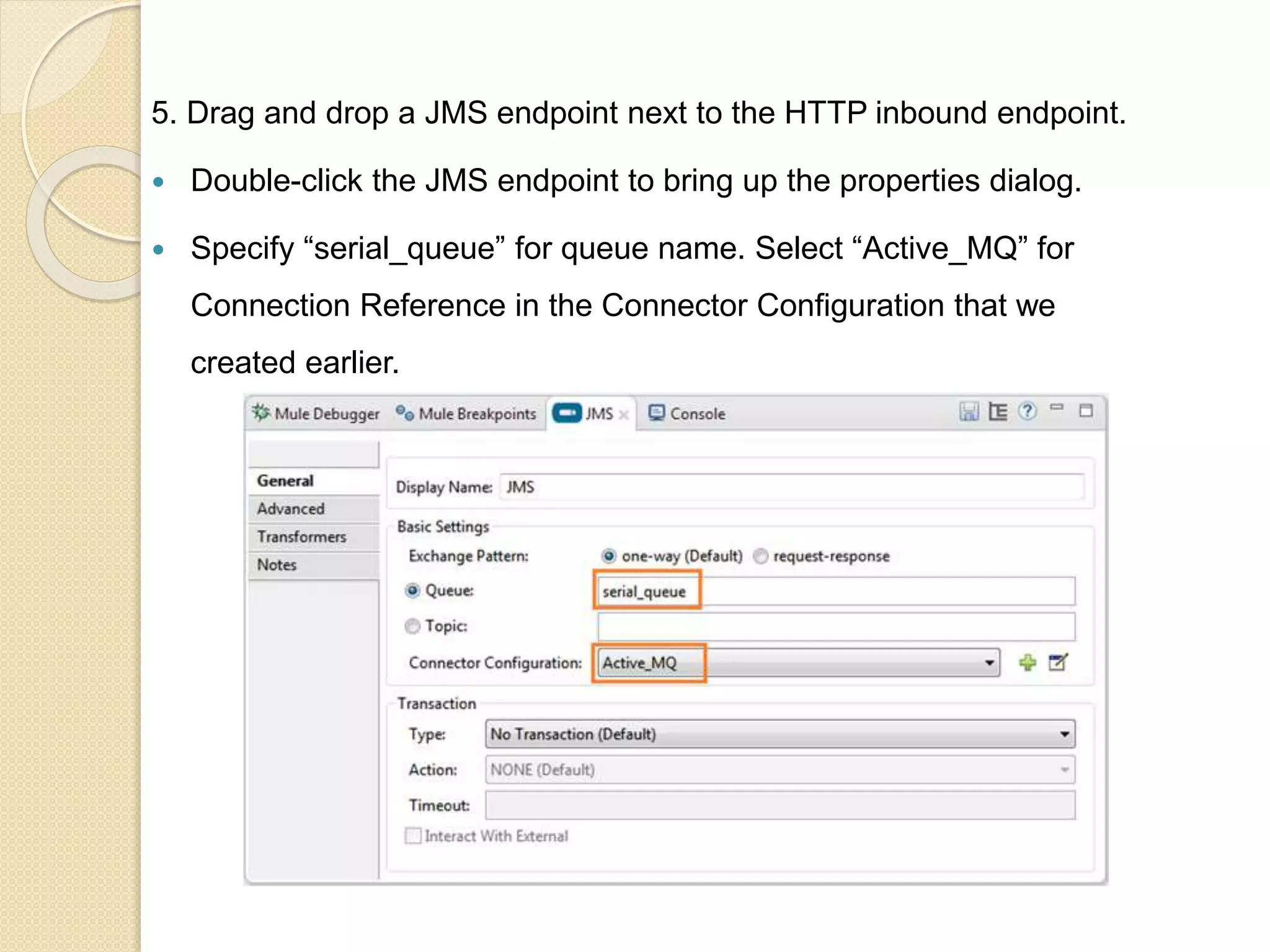This screenshot has width=1270, height=952.
Task: Click the tree layout view icon
Action: pos(998,412)
